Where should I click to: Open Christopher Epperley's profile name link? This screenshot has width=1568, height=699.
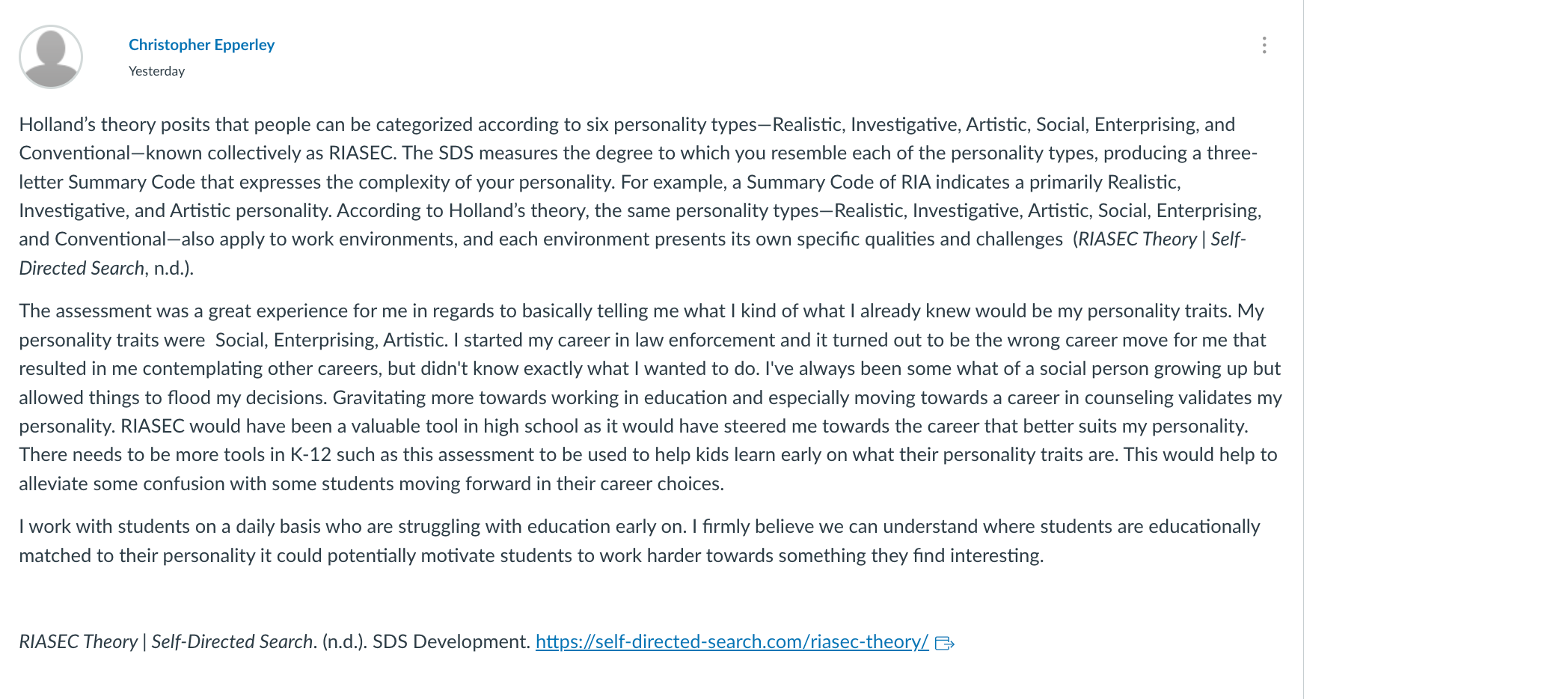201,45
